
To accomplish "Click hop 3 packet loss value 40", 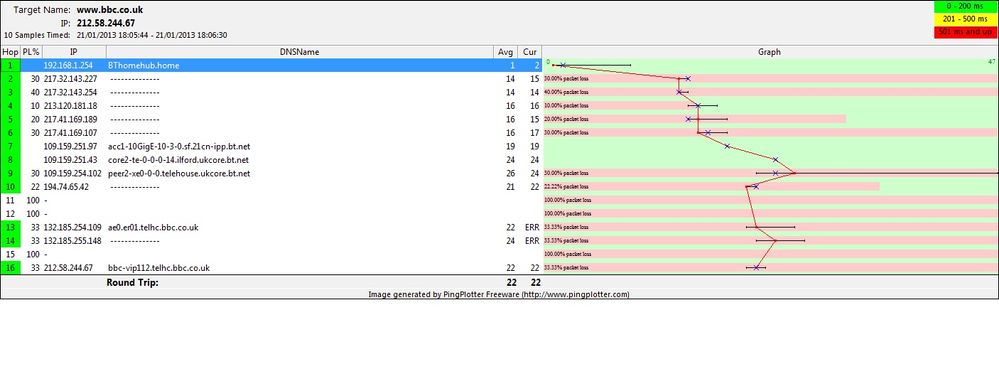I will click(x=35, y=92).
